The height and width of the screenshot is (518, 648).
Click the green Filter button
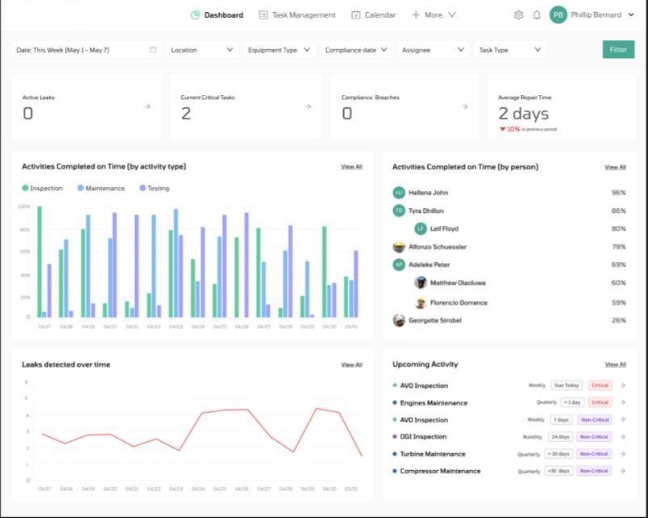[618, 50]
